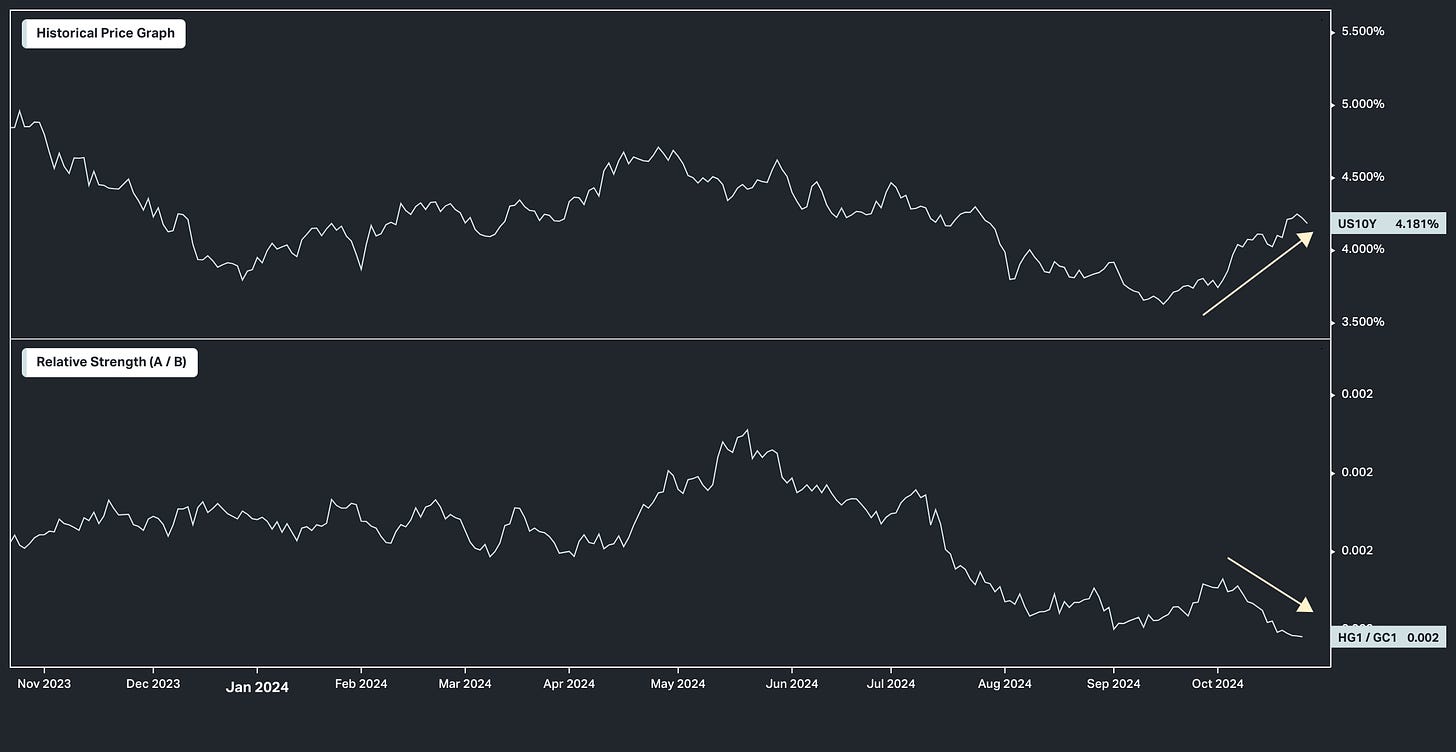Click the HG1 / GC1 0.002 value tag

tap(1388, 637)
